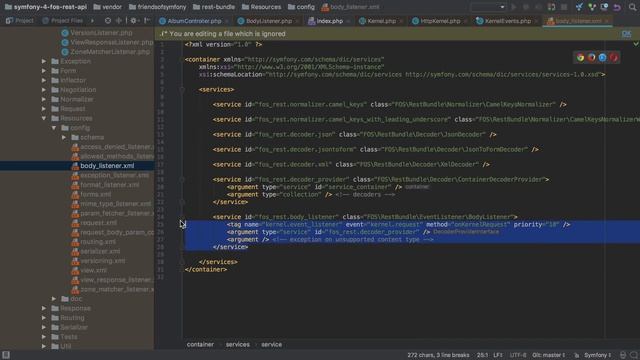Expand the Routing folder

click(44, 318)
